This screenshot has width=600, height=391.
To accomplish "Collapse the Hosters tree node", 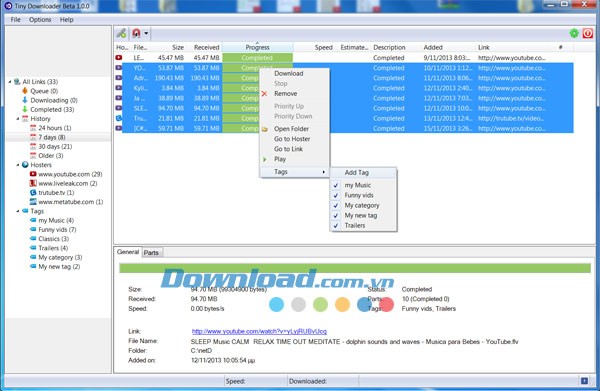I will [18, 165].
